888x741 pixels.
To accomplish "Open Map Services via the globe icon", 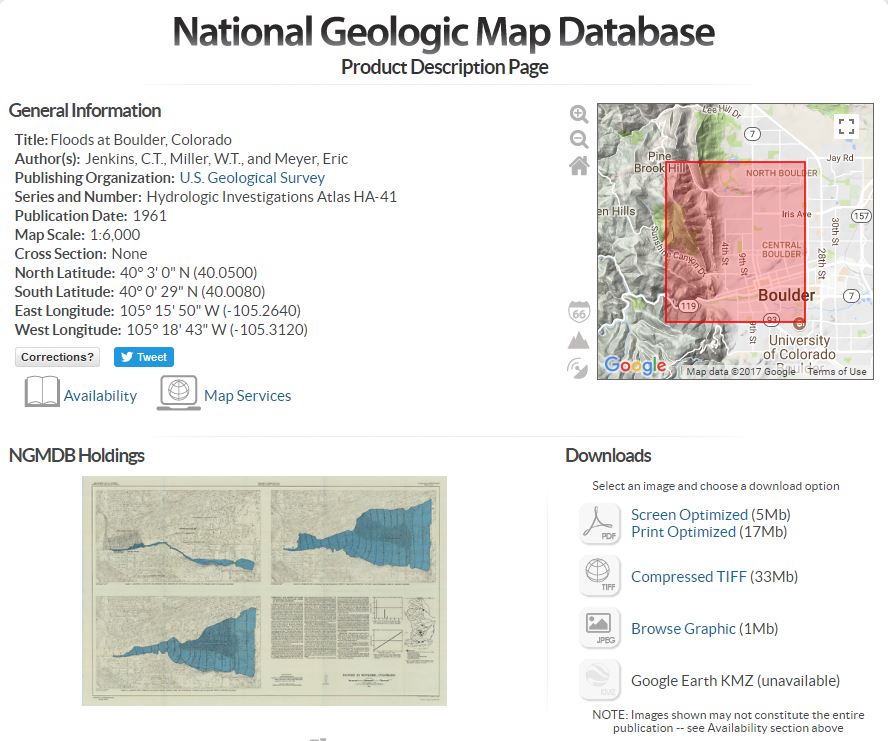I will point(179,392).
